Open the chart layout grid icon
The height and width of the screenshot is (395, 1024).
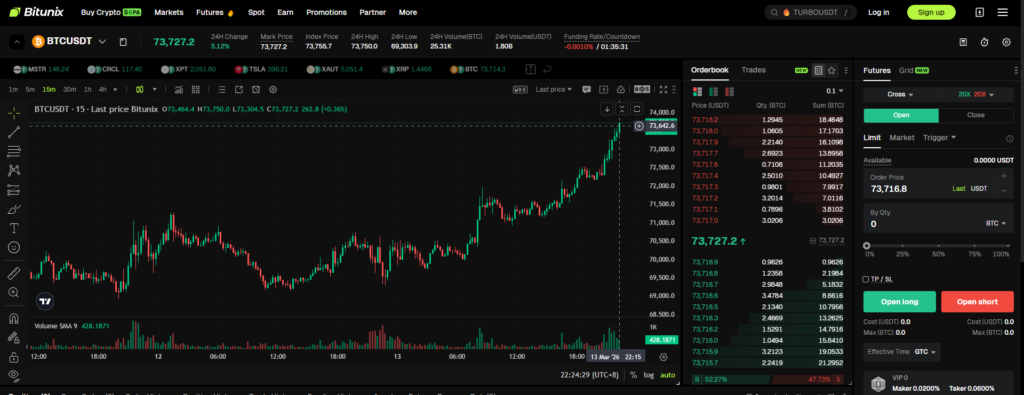195,89
